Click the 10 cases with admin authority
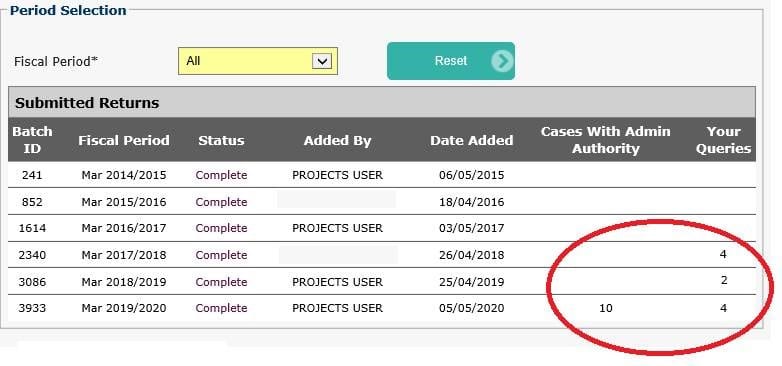The image size is (782, 366). (605, 308)
